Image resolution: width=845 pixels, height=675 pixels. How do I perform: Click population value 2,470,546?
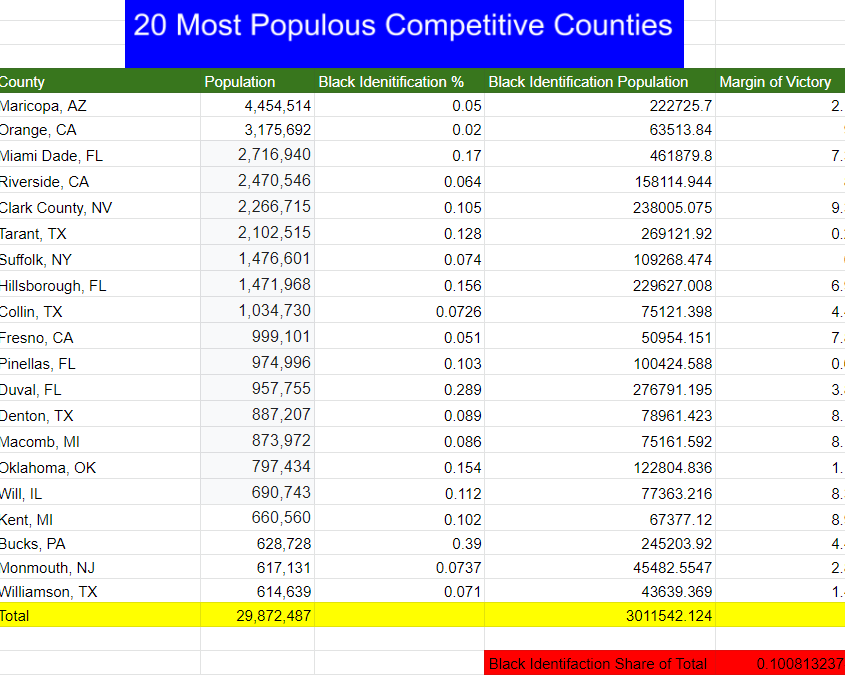pyautogui.click(x=258, y=180)
